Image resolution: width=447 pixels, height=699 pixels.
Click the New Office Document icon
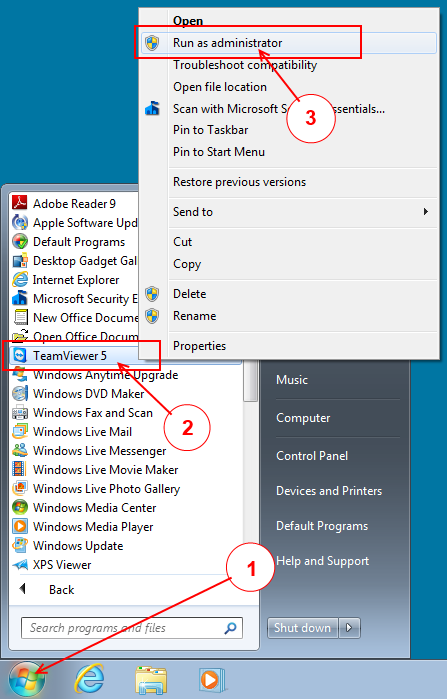[20, 317]
